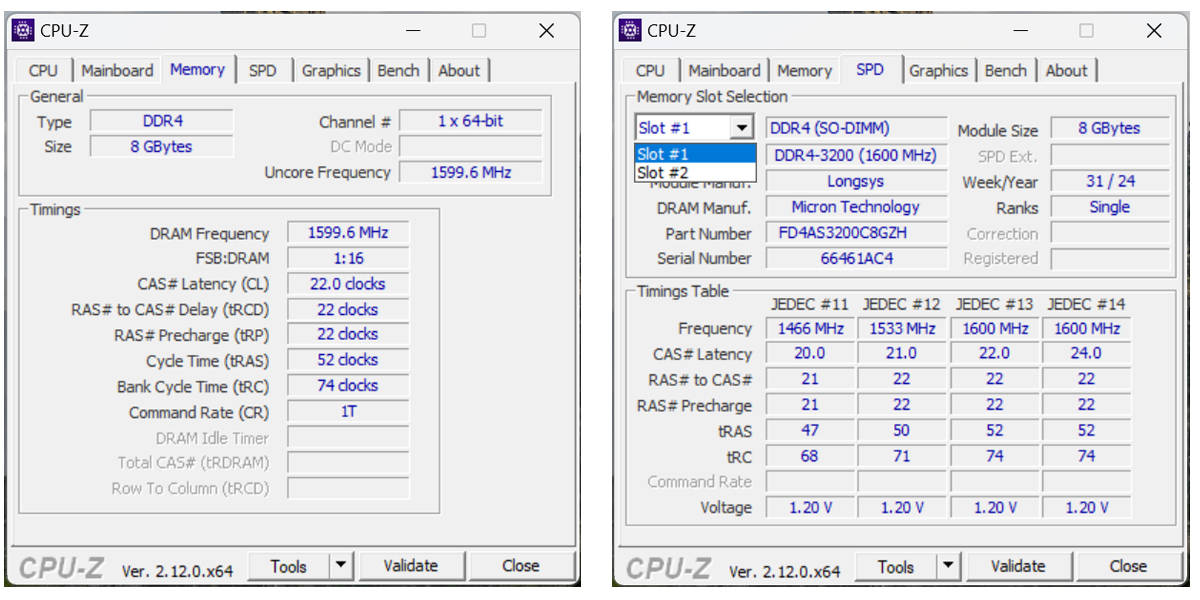
Task: Click the Uncore Frequency 1599.6 MHz value
Action: tap(470, 172)
